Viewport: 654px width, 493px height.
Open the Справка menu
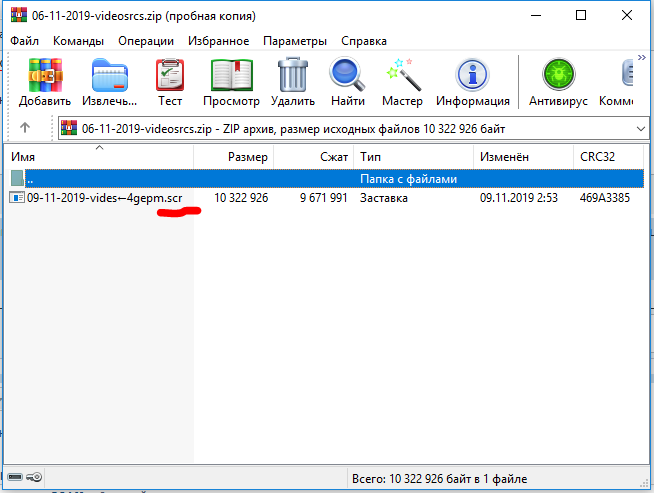pyautogui.click(x=364, y=41)
